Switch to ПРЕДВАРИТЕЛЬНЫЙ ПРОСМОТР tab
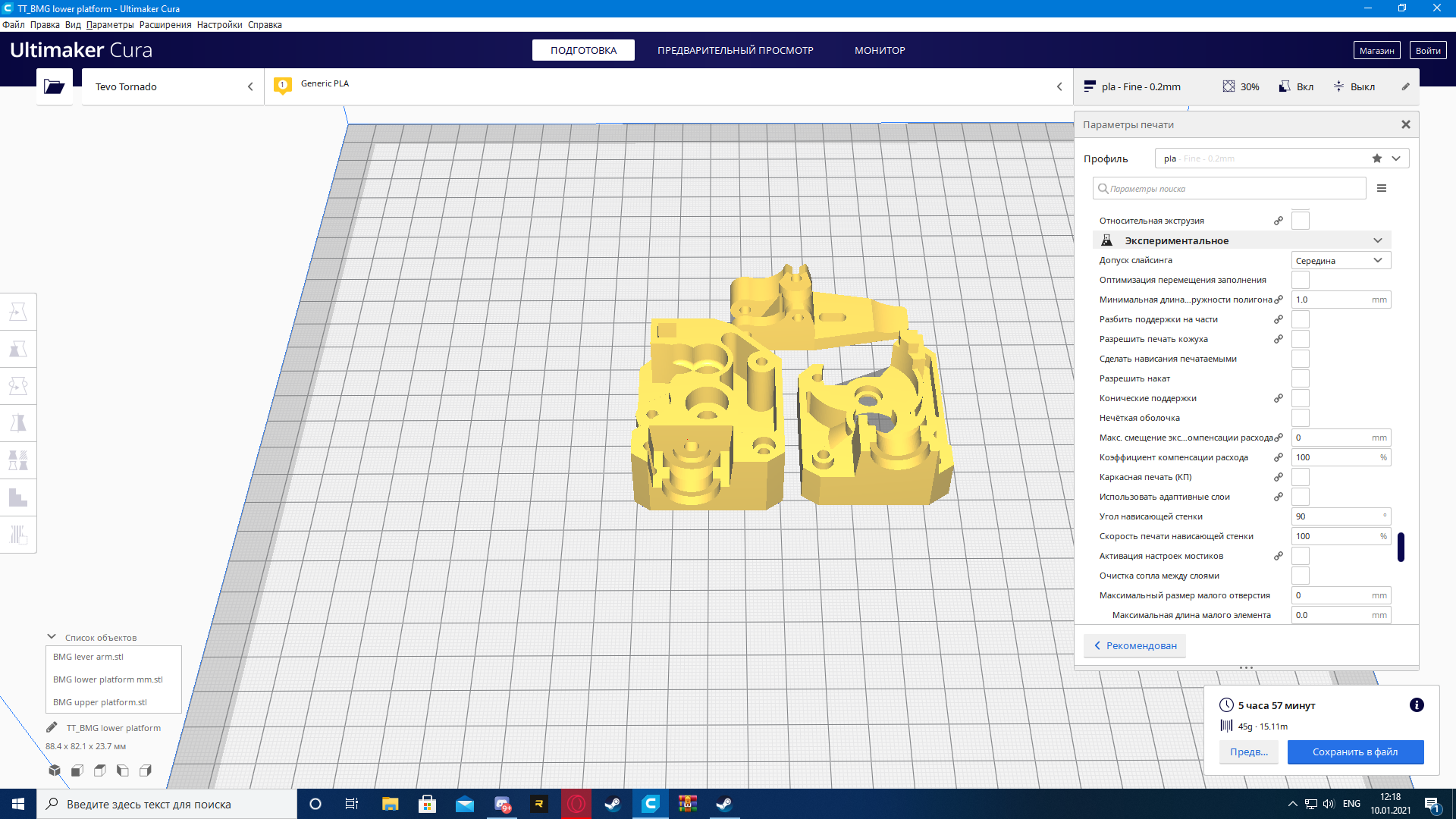This screenshot has height=819, width=1456. pos(735,50)
